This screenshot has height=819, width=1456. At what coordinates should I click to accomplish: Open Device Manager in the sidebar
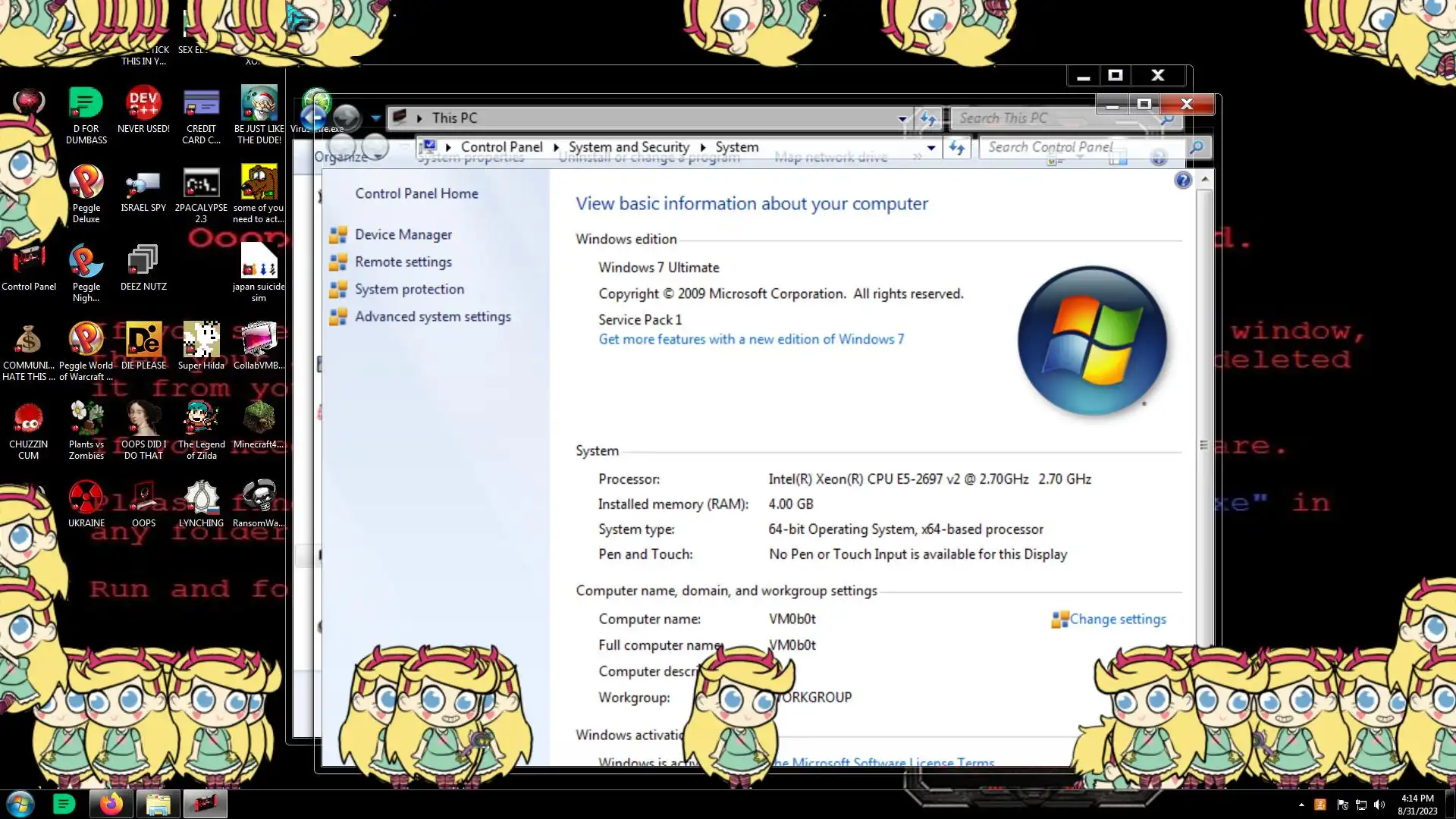403,235
